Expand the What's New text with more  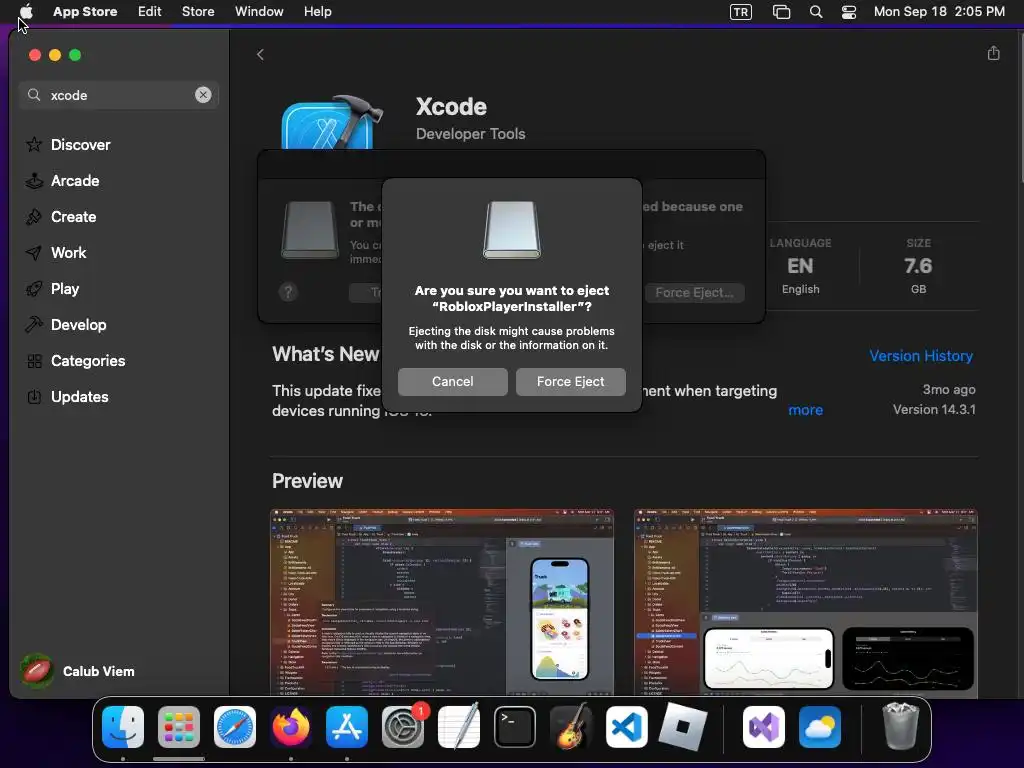(x=805, y=410)
